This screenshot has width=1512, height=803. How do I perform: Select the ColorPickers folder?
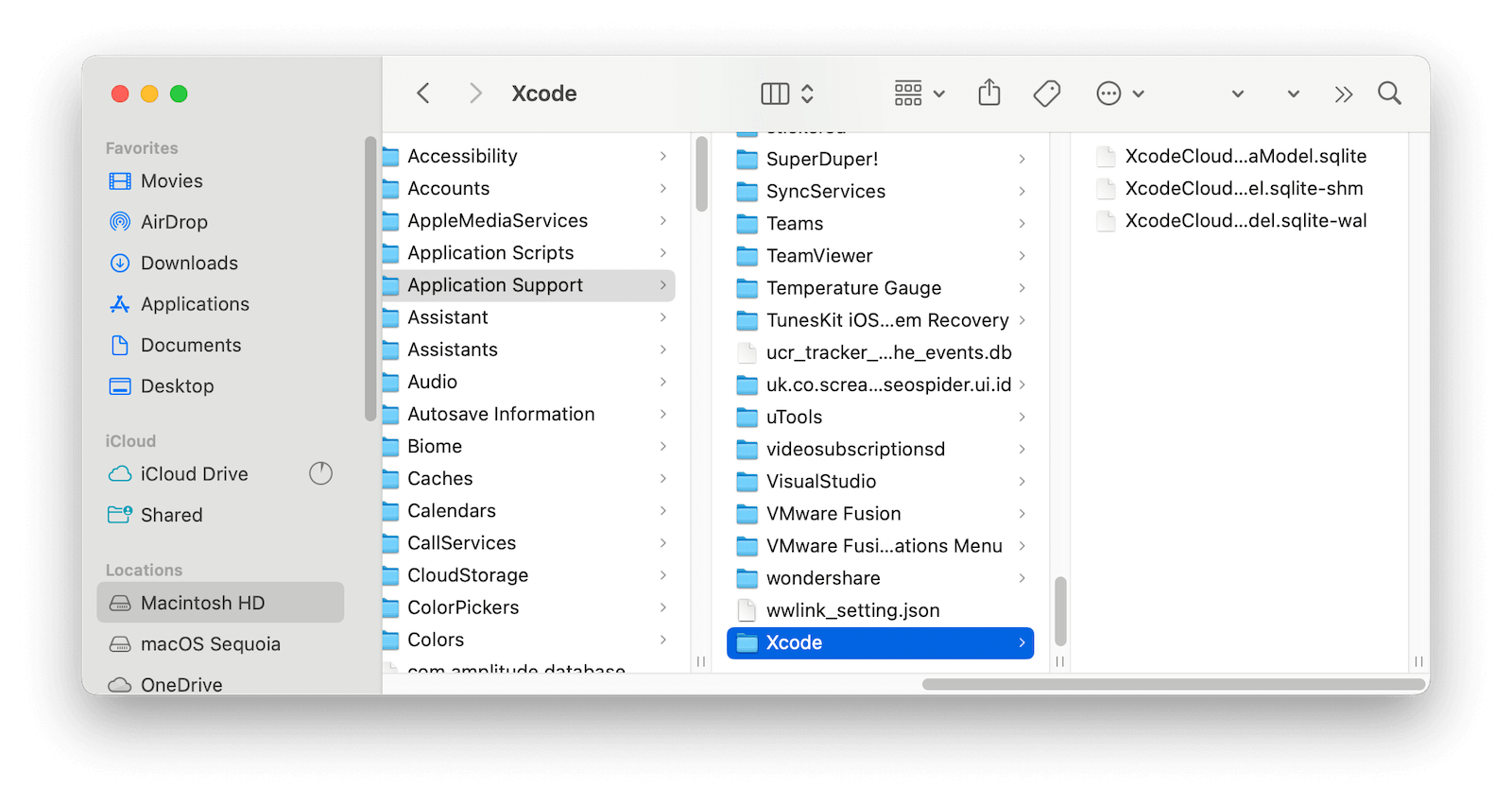[528, 607]
